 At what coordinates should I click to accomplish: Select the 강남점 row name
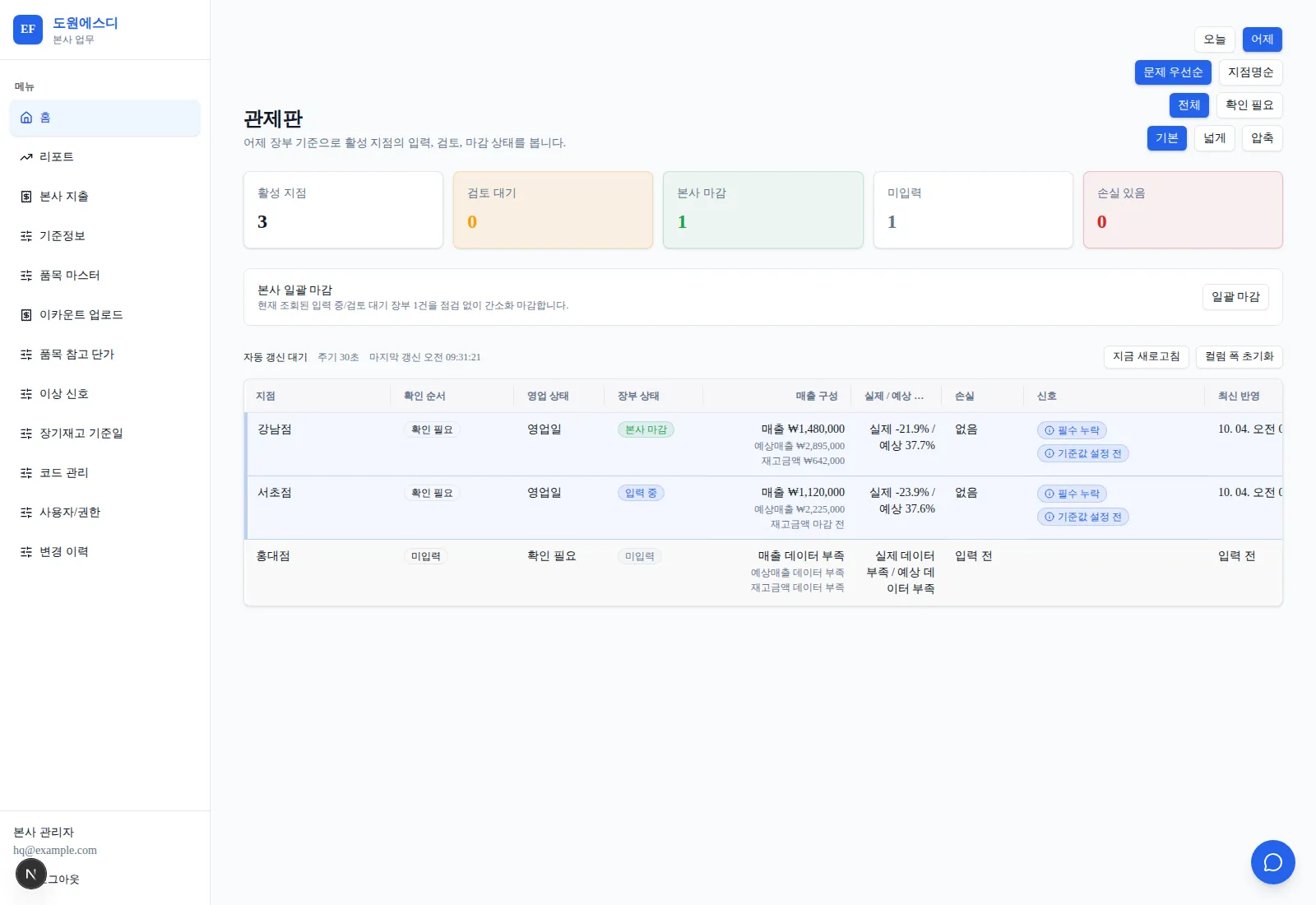(275, 429)
